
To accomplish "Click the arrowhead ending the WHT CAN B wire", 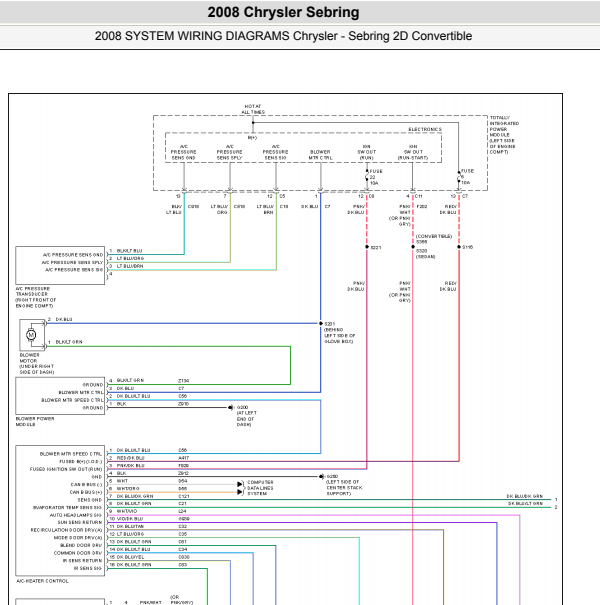I will 240,484.
